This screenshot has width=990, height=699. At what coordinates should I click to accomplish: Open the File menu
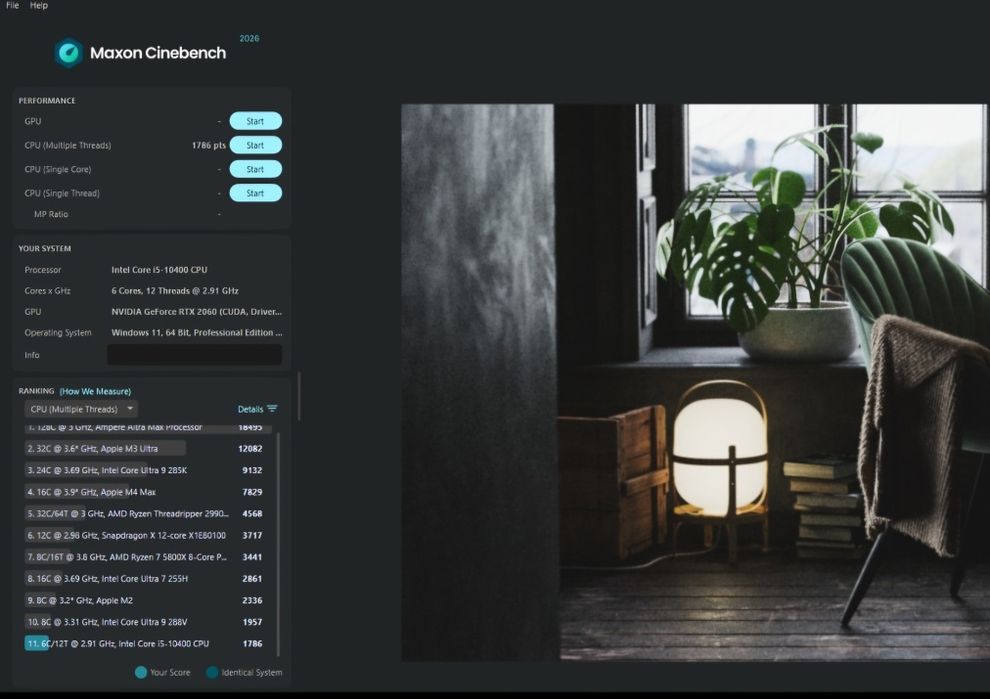[x=13, y=5]
